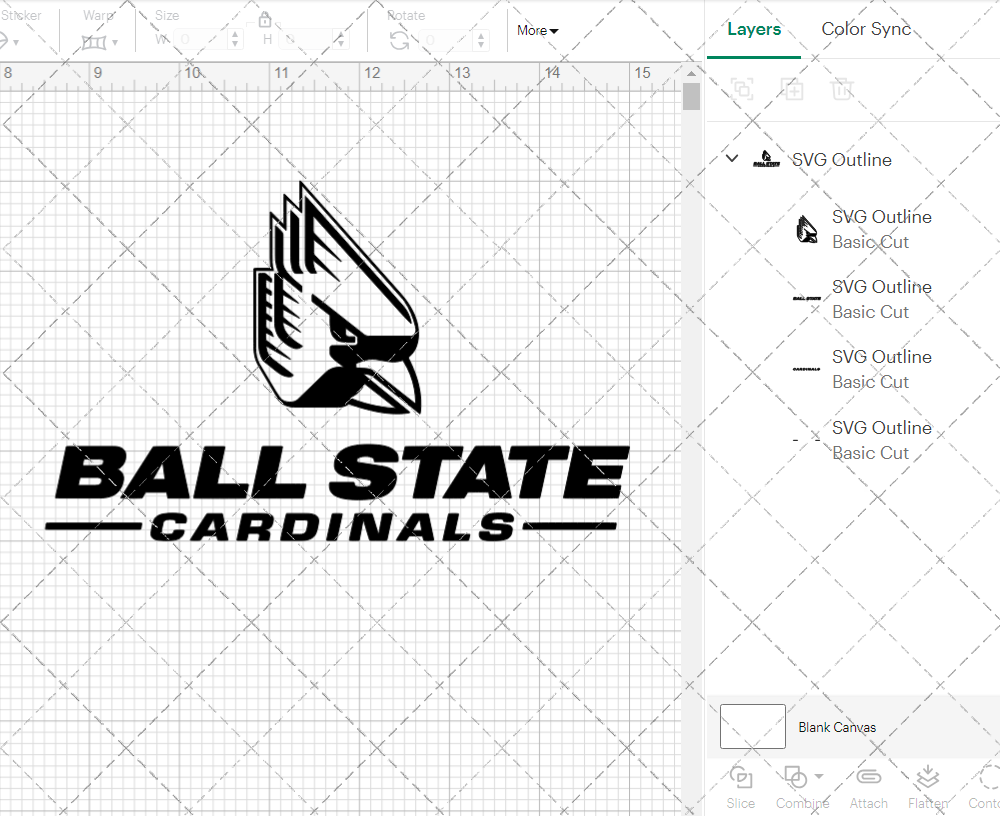Screen dimensions: 1000x816
Task: Click the Delete layer icon
Action: (x=842, y=89)
